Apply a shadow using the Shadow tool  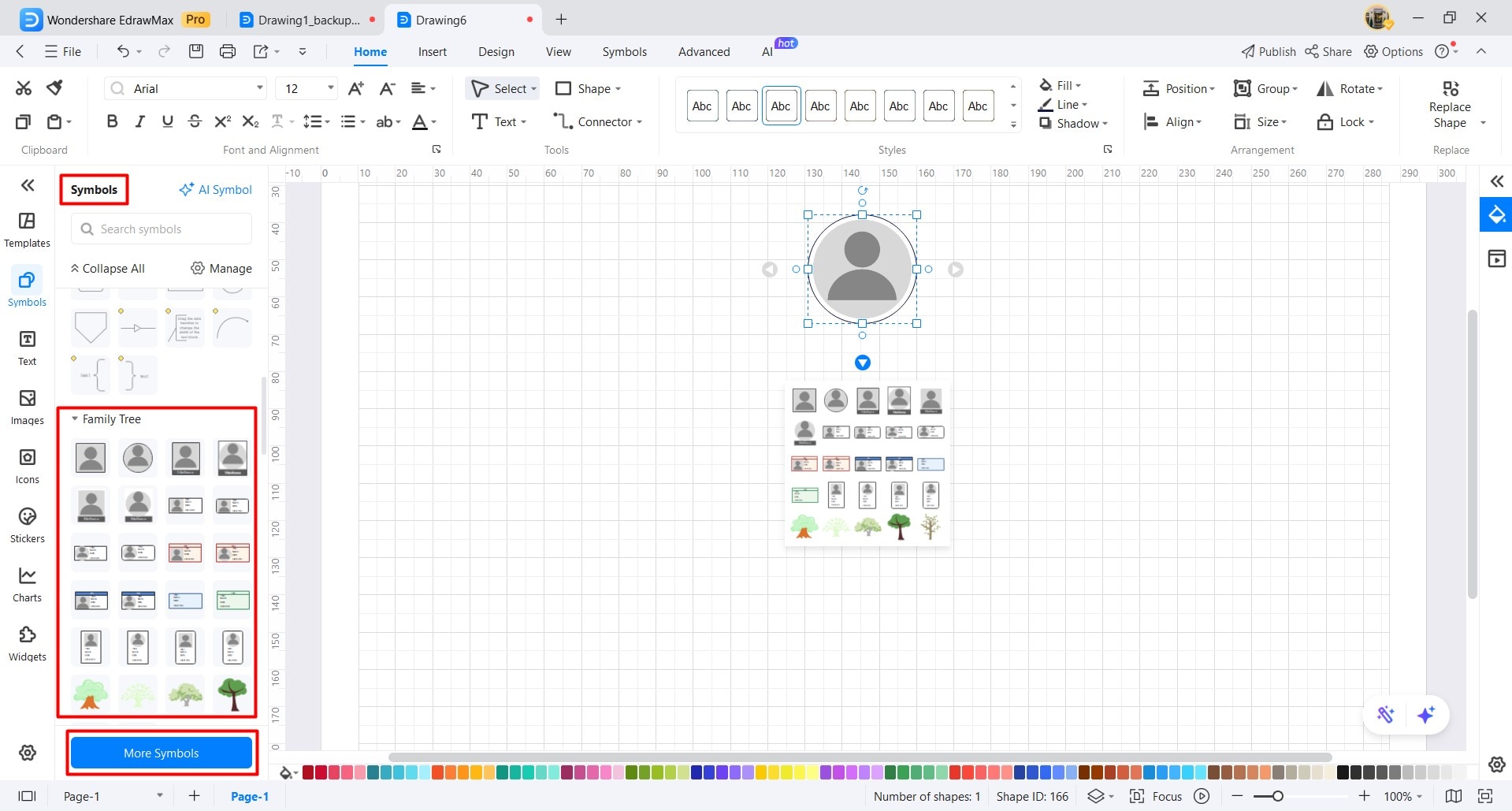pyautogui.click(x=1072, y=123)
